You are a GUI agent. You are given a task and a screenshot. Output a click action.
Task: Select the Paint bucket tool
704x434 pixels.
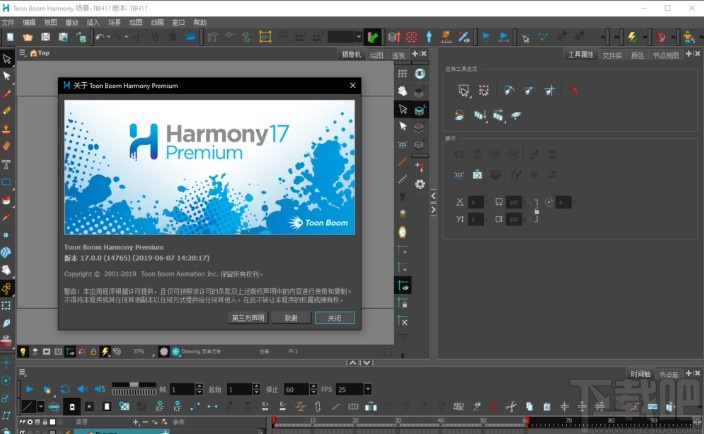(6, 199)
